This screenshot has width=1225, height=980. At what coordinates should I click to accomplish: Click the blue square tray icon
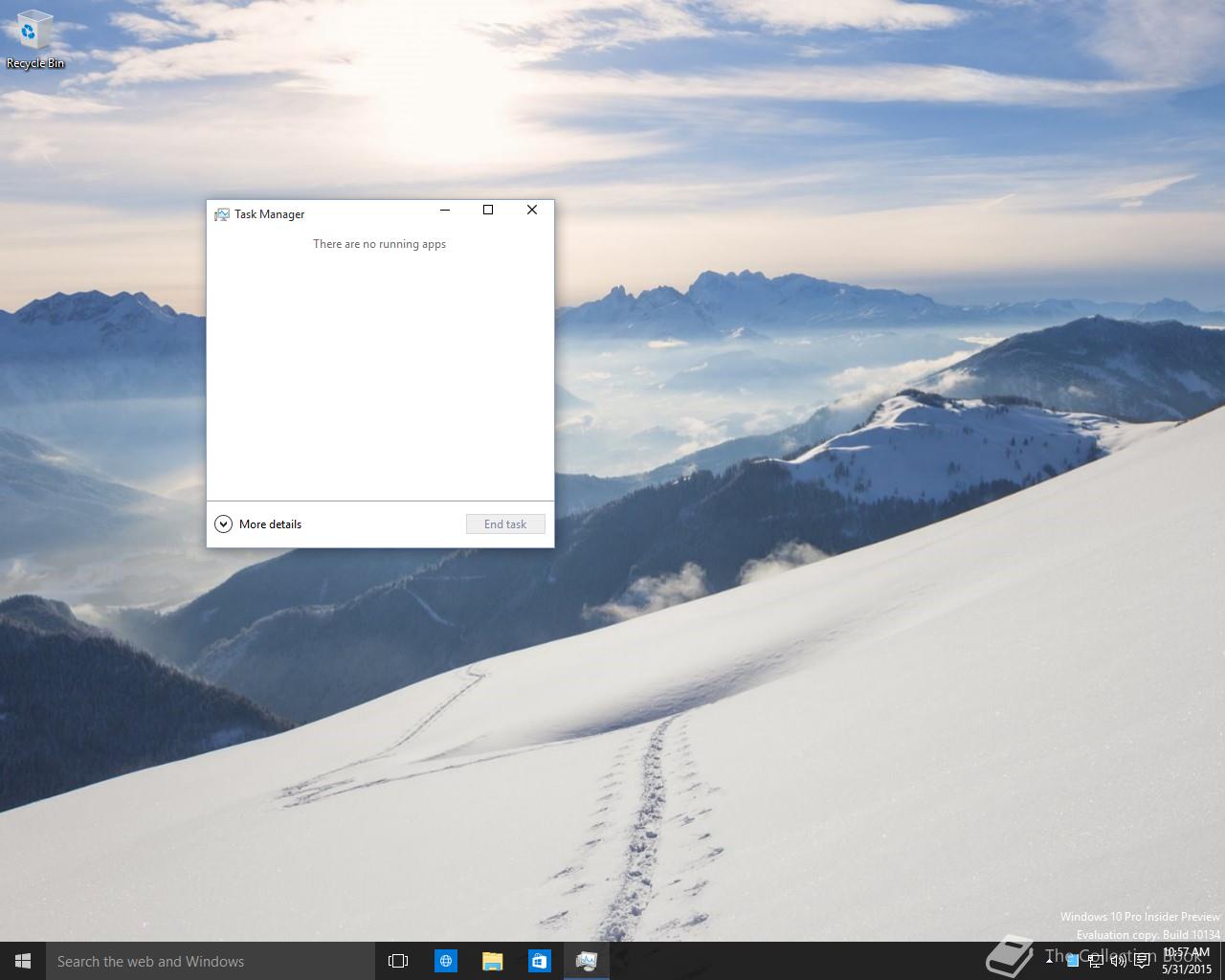(x=1072, y=961)
